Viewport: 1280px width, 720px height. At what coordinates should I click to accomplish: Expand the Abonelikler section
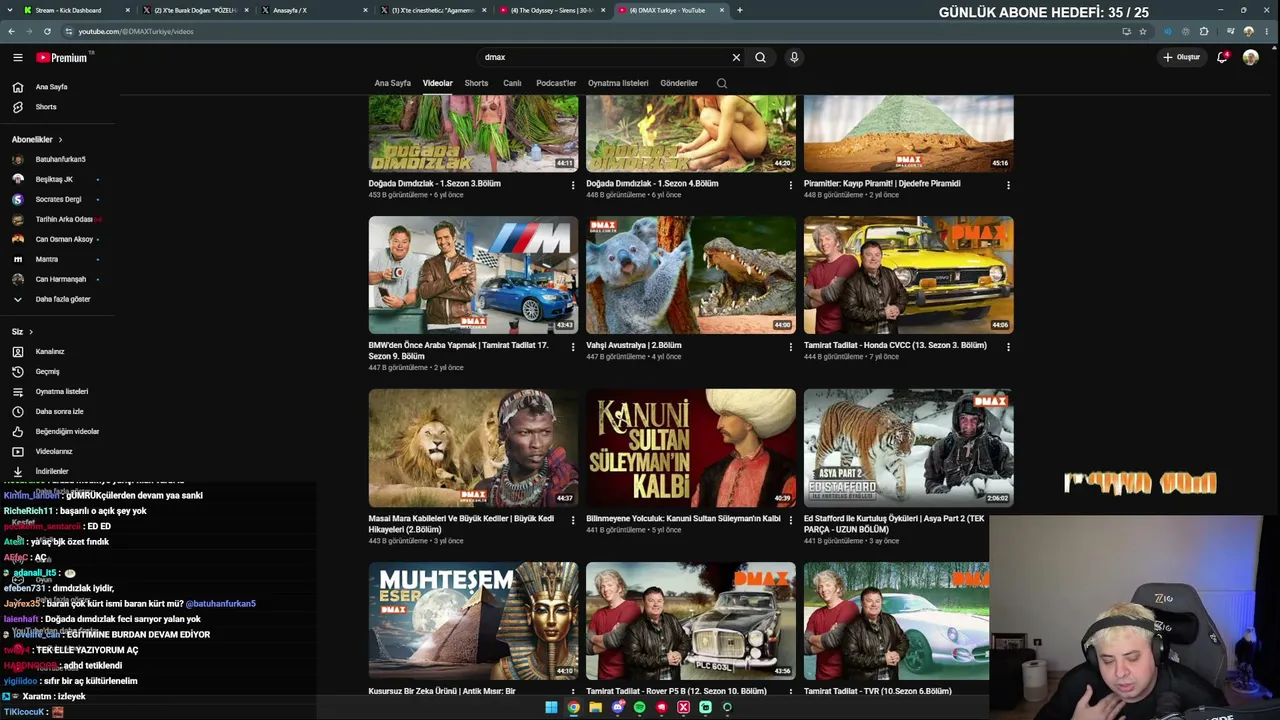coord(37,140)
